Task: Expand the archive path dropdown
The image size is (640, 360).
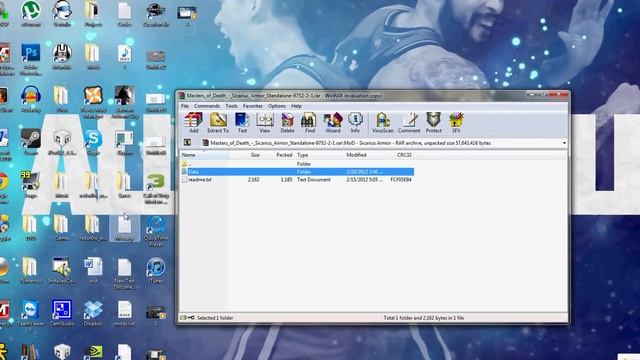Action: click(x=564, y=143)
